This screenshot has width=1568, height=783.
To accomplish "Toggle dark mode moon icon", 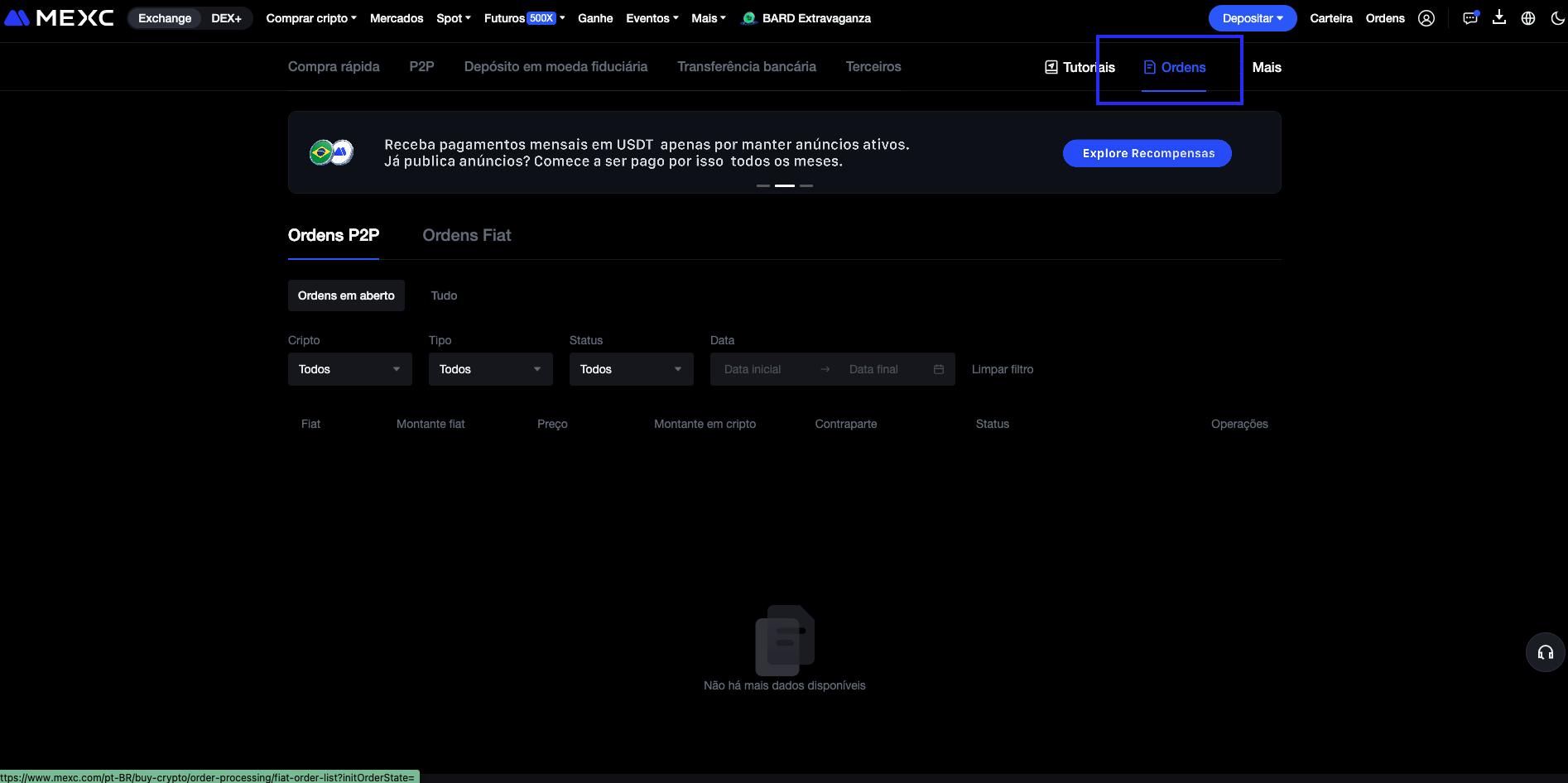I will click(1556, 18).
